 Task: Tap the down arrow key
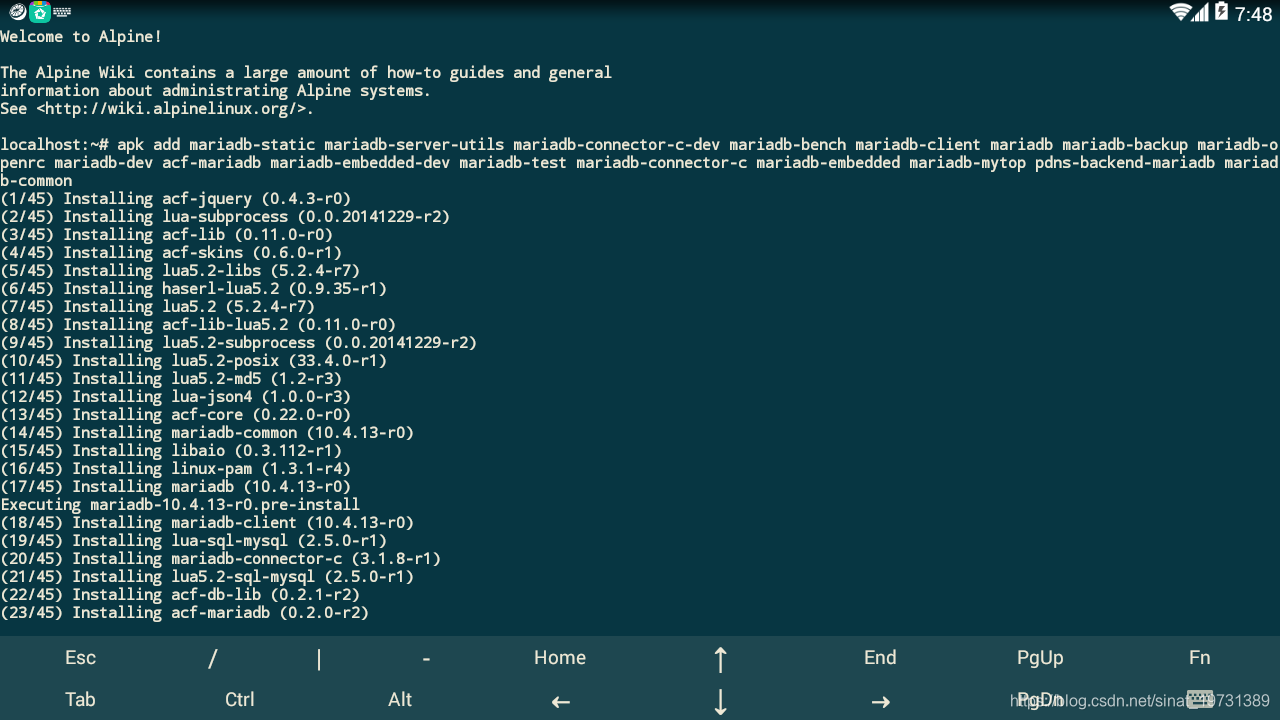(720, 701)
